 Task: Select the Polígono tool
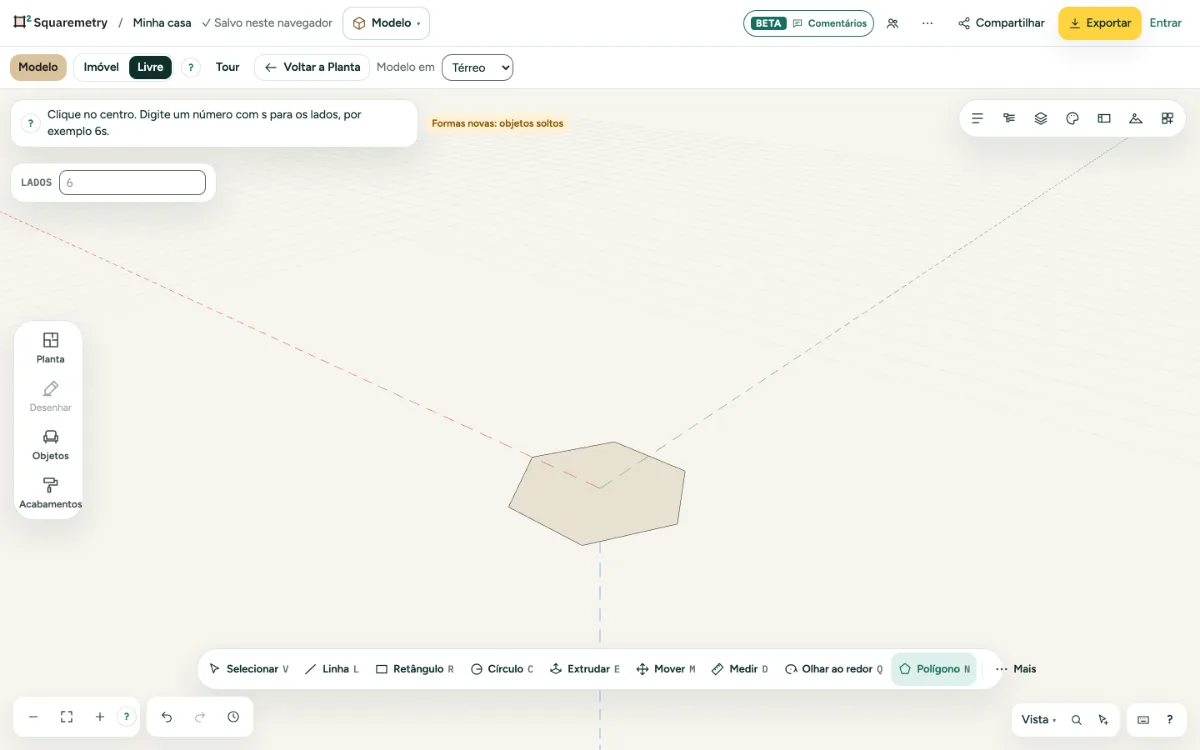click(x=934, y=669)
